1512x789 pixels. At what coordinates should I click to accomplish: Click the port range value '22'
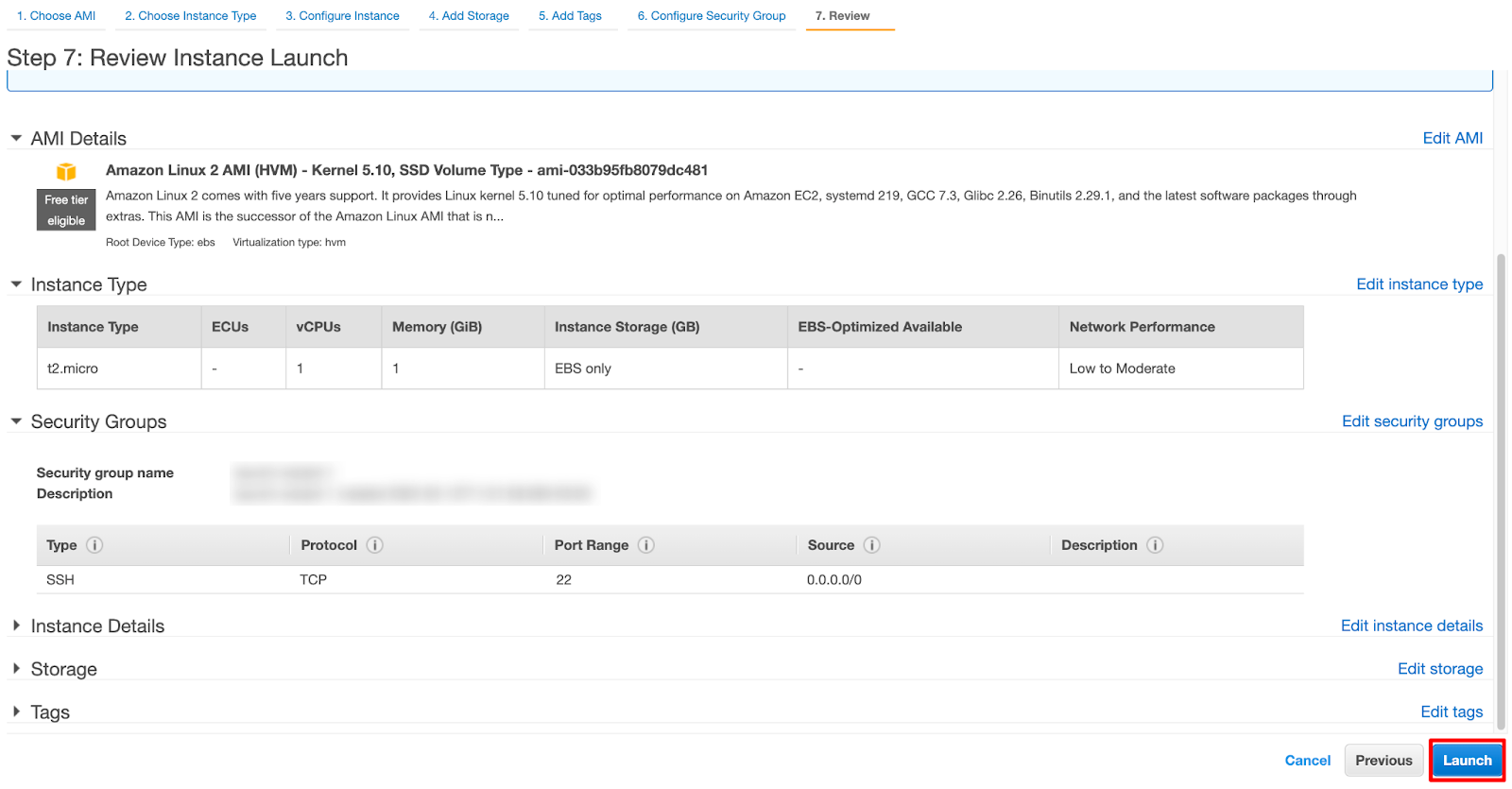(x=564, y=580)
